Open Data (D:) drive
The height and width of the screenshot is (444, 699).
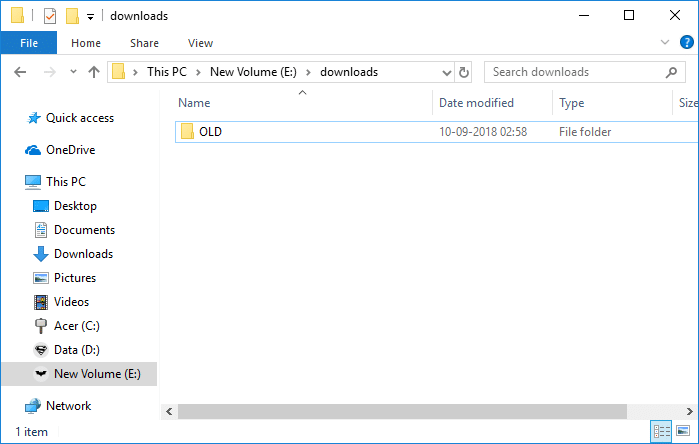[x=77, y=350]
